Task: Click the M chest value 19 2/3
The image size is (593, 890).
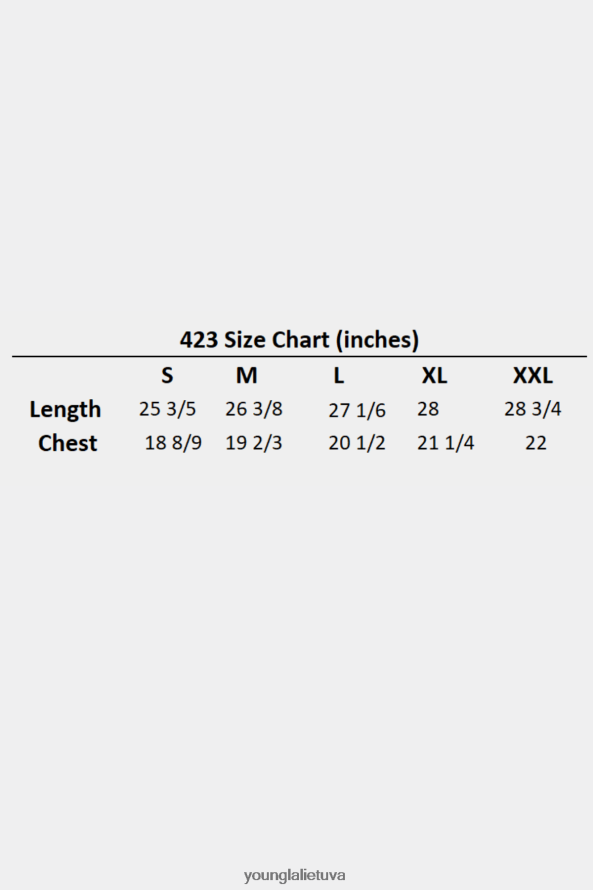Action: 254,443
